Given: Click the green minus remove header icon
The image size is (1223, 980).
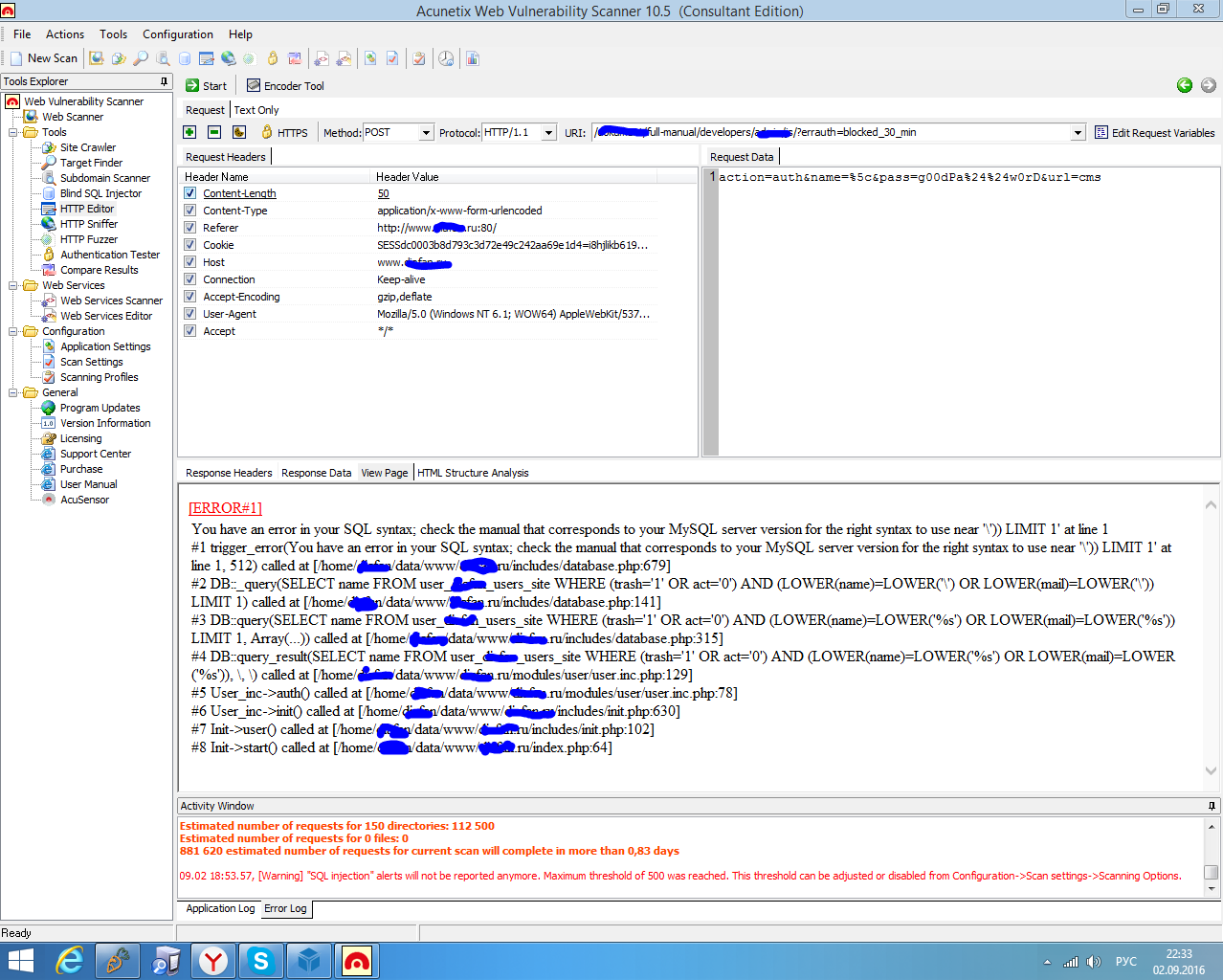Looking at the screenshot, I should point(214,132).
